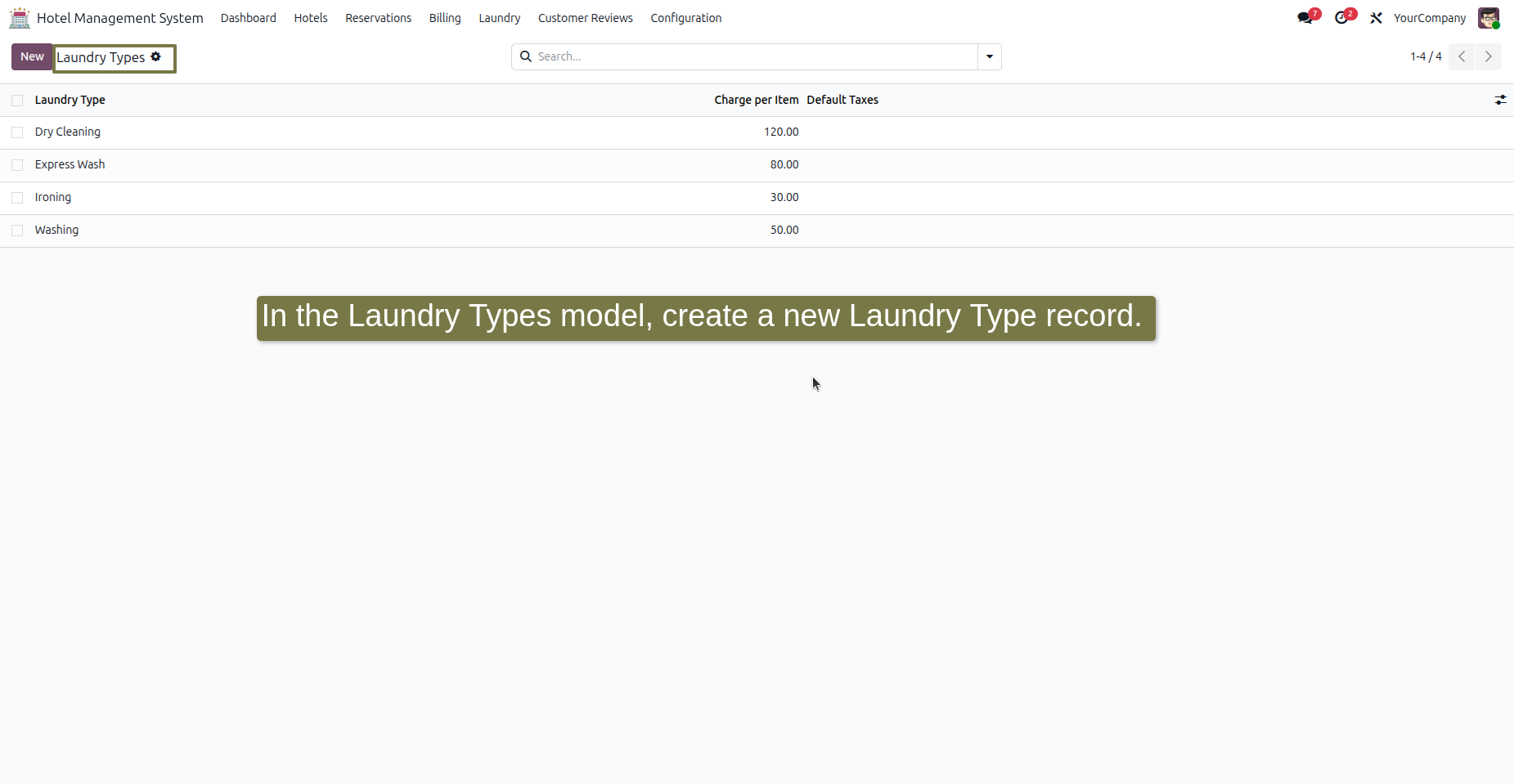This screenshot has height=784, width=1514.
Task: Open the Dry Cleaning record
Action: pos(68,132)
